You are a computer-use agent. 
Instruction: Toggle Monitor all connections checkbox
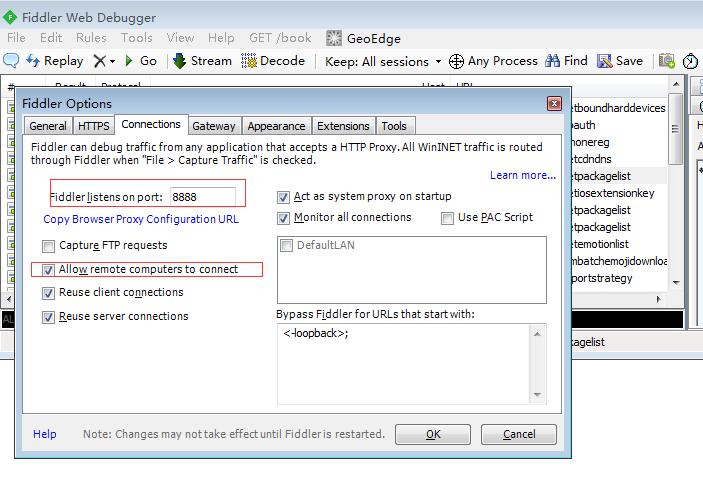[x=283, y=218]
